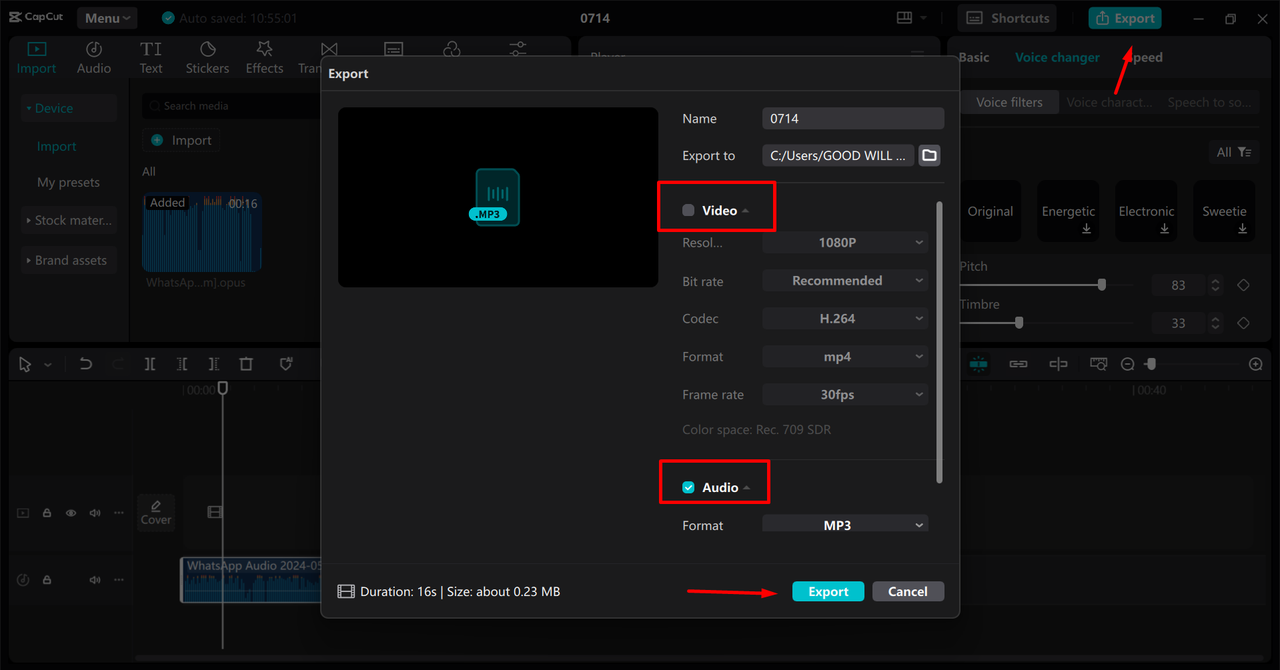Open the Shortcuts button
The image size is (1280, 670).
point(1008,18)
